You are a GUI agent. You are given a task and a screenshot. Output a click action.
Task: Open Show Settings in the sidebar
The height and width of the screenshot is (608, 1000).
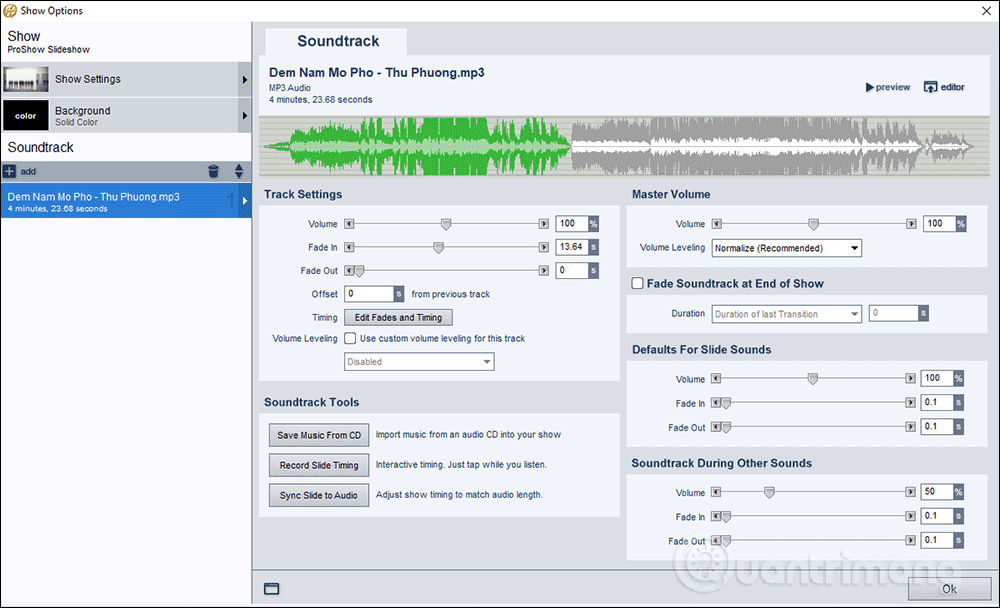click(125, 79)
